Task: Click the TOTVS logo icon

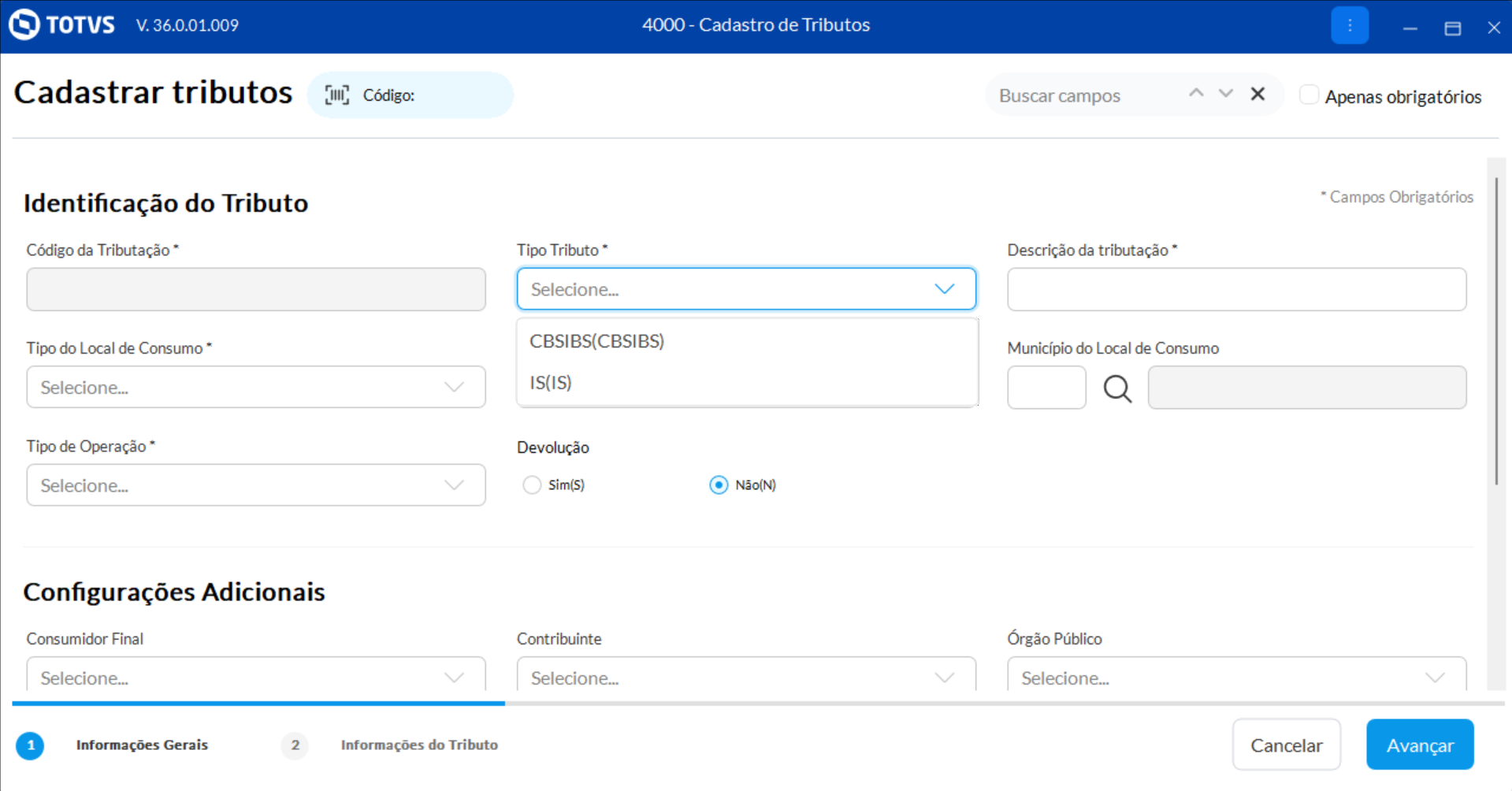Action: 24,24
